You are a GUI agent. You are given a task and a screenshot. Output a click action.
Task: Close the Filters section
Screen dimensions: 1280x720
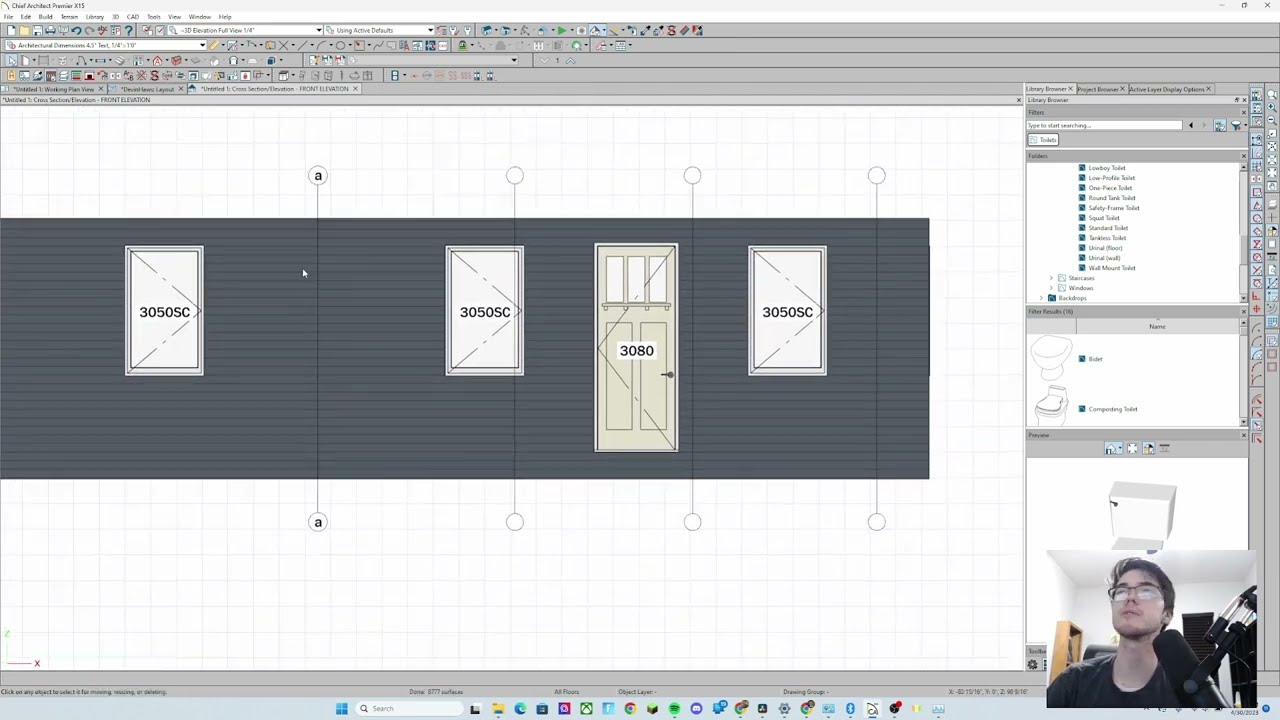pos(1243,113)
